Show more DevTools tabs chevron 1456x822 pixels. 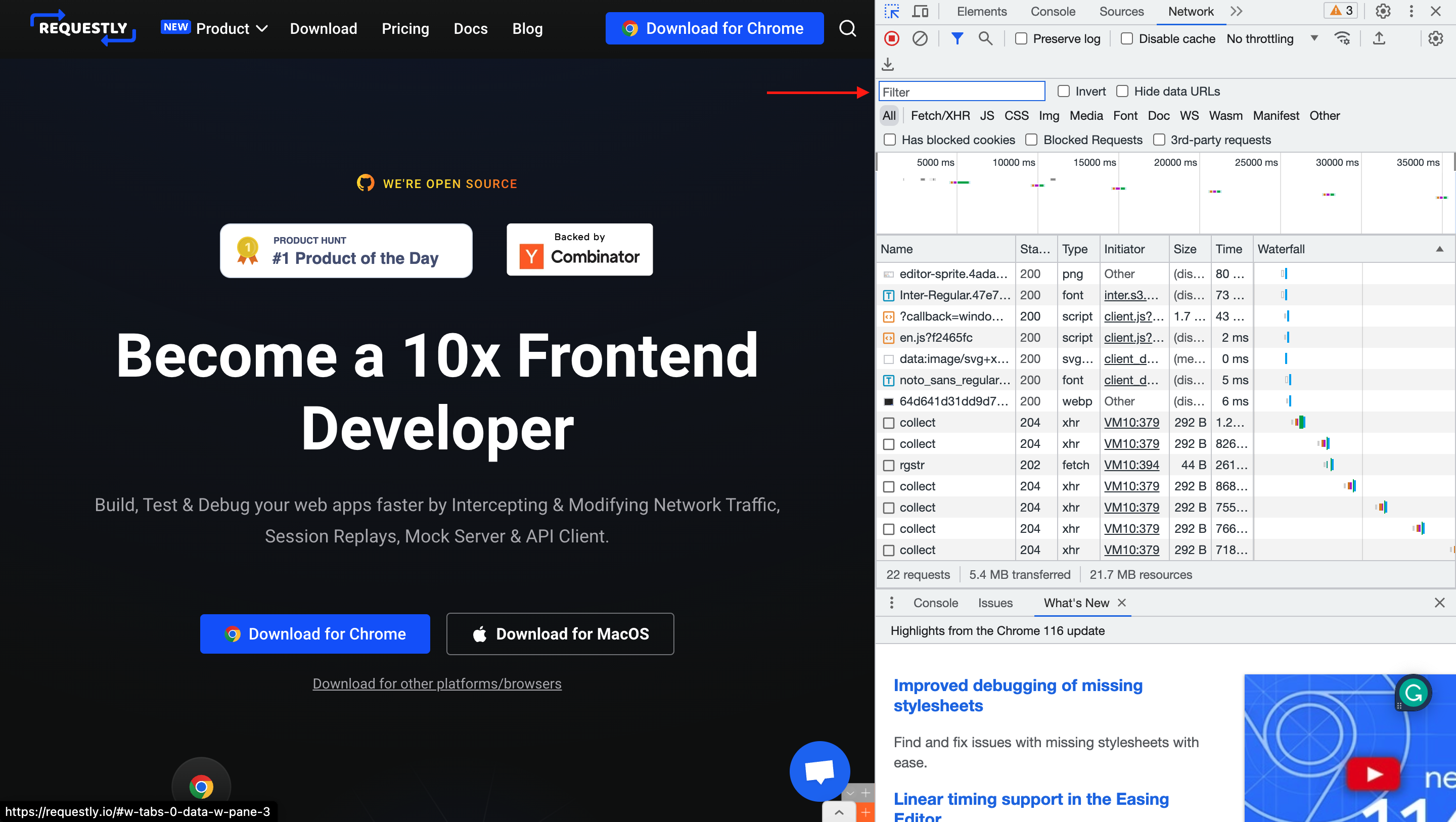[1236, 11]
